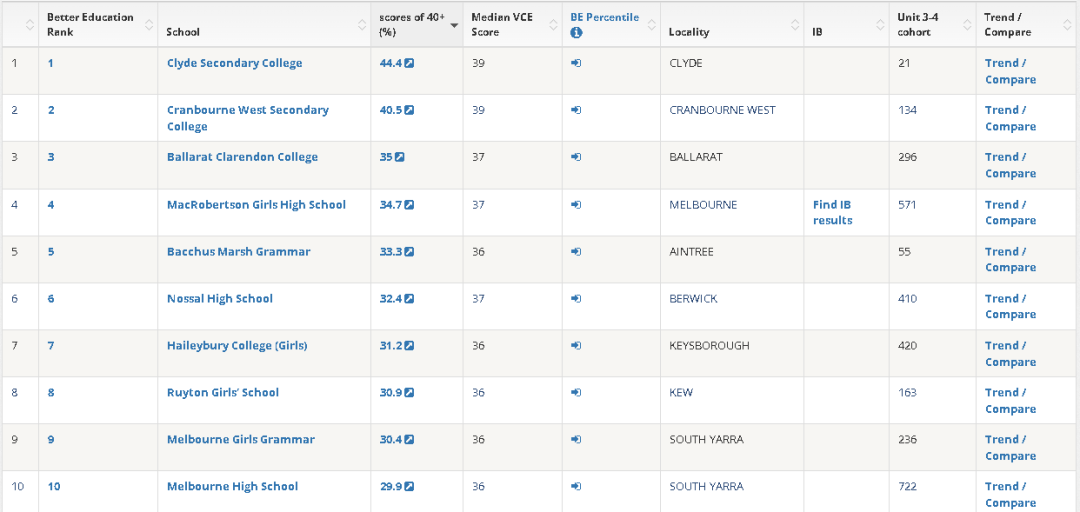Viewport: 1080px width, 512px height.
Task: Open external link icon beside 44.4 score
Action: click(409, 63)
